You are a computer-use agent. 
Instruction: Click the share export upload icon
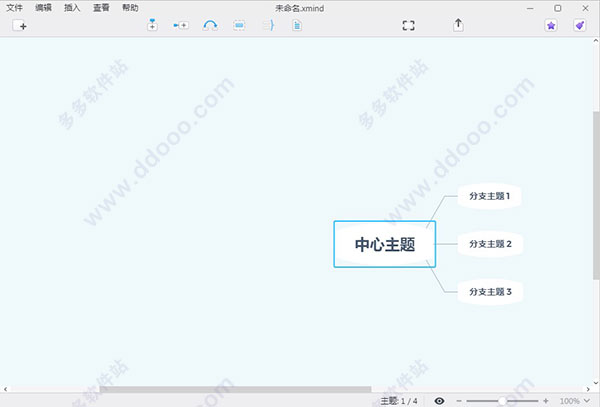click(x=458, y=25)
